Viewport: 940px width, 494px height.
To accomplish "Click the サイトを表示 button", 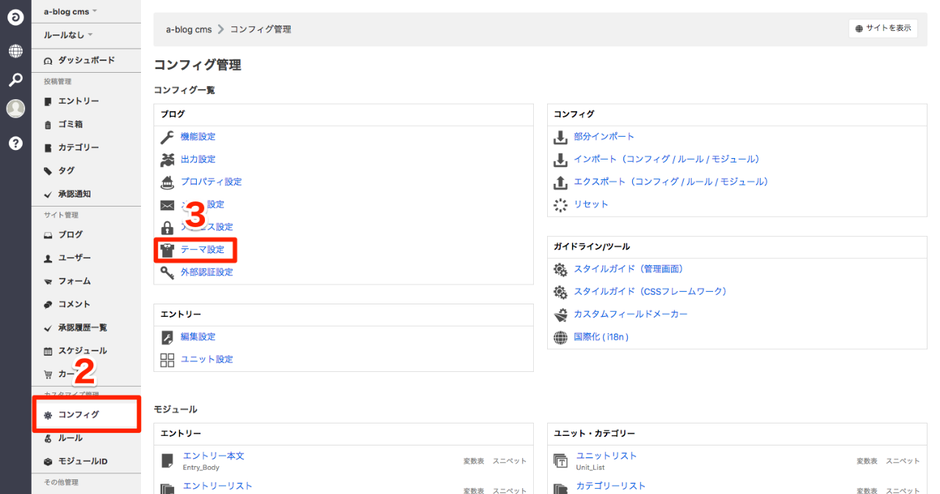I will click(883, 28).
